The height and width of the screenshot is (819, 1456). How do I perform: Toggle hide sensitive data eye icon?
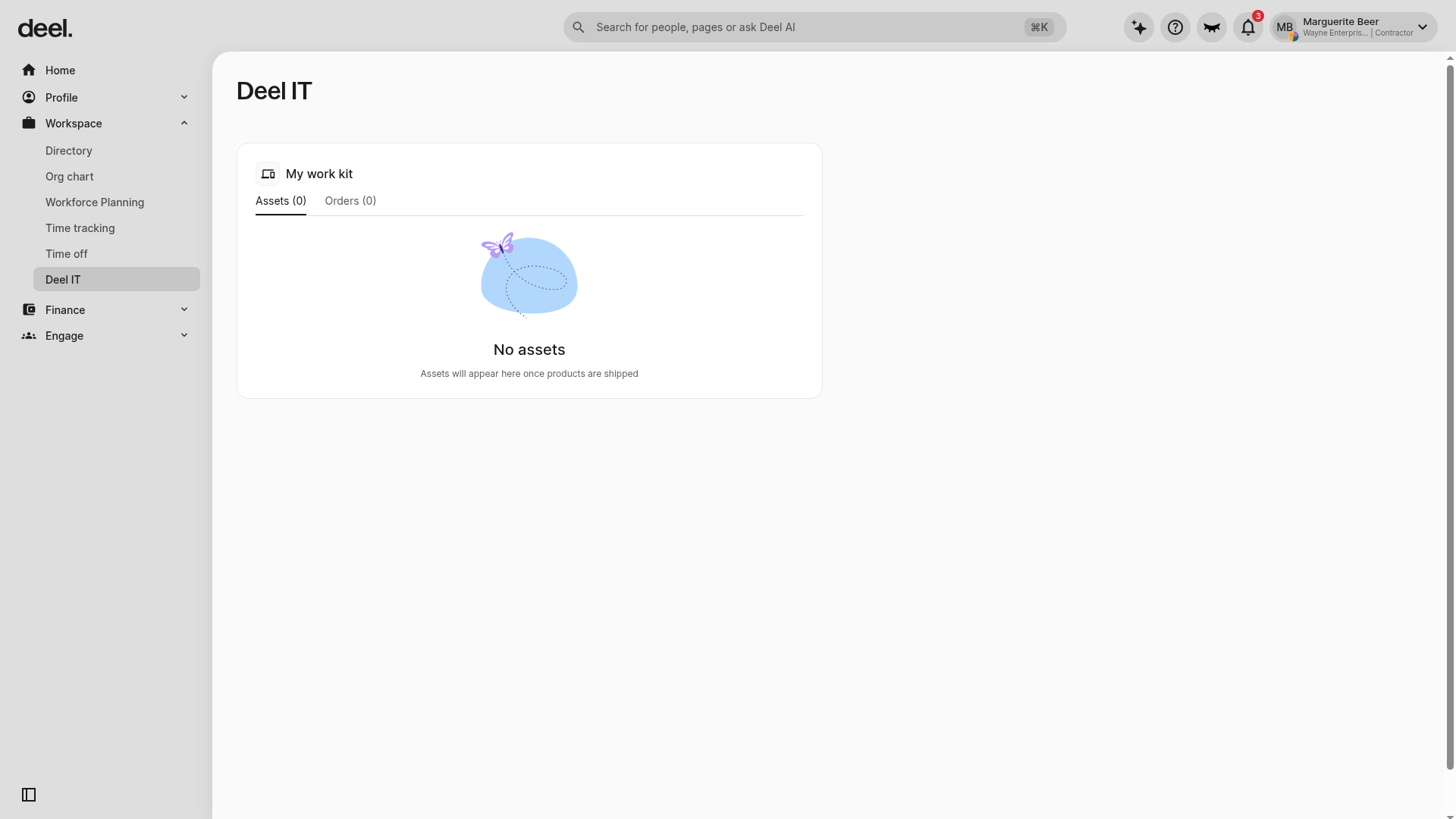coord(1211,27)
